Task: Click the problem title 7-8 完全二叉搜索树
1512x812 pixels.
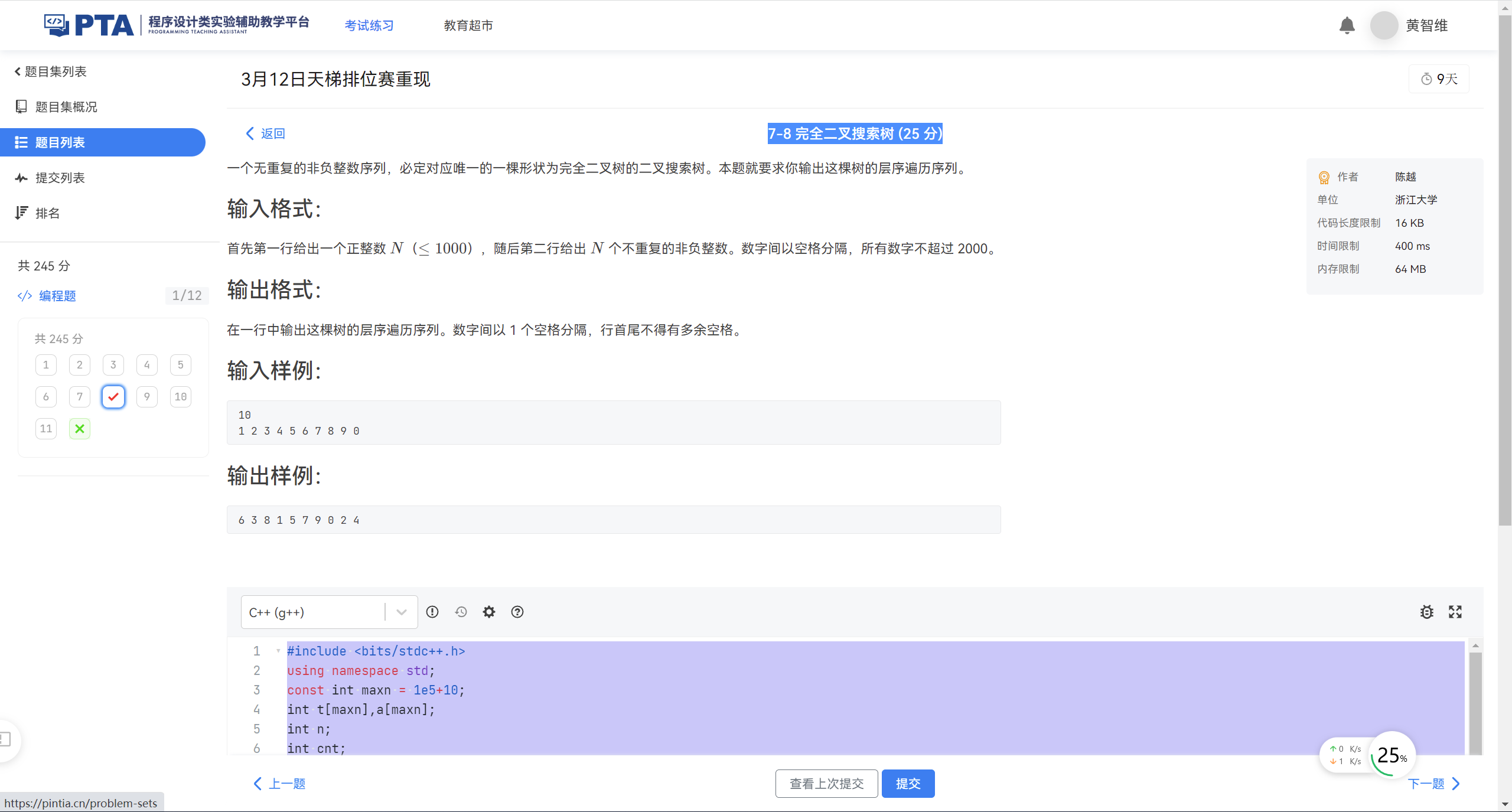Action: click(855, 133)
